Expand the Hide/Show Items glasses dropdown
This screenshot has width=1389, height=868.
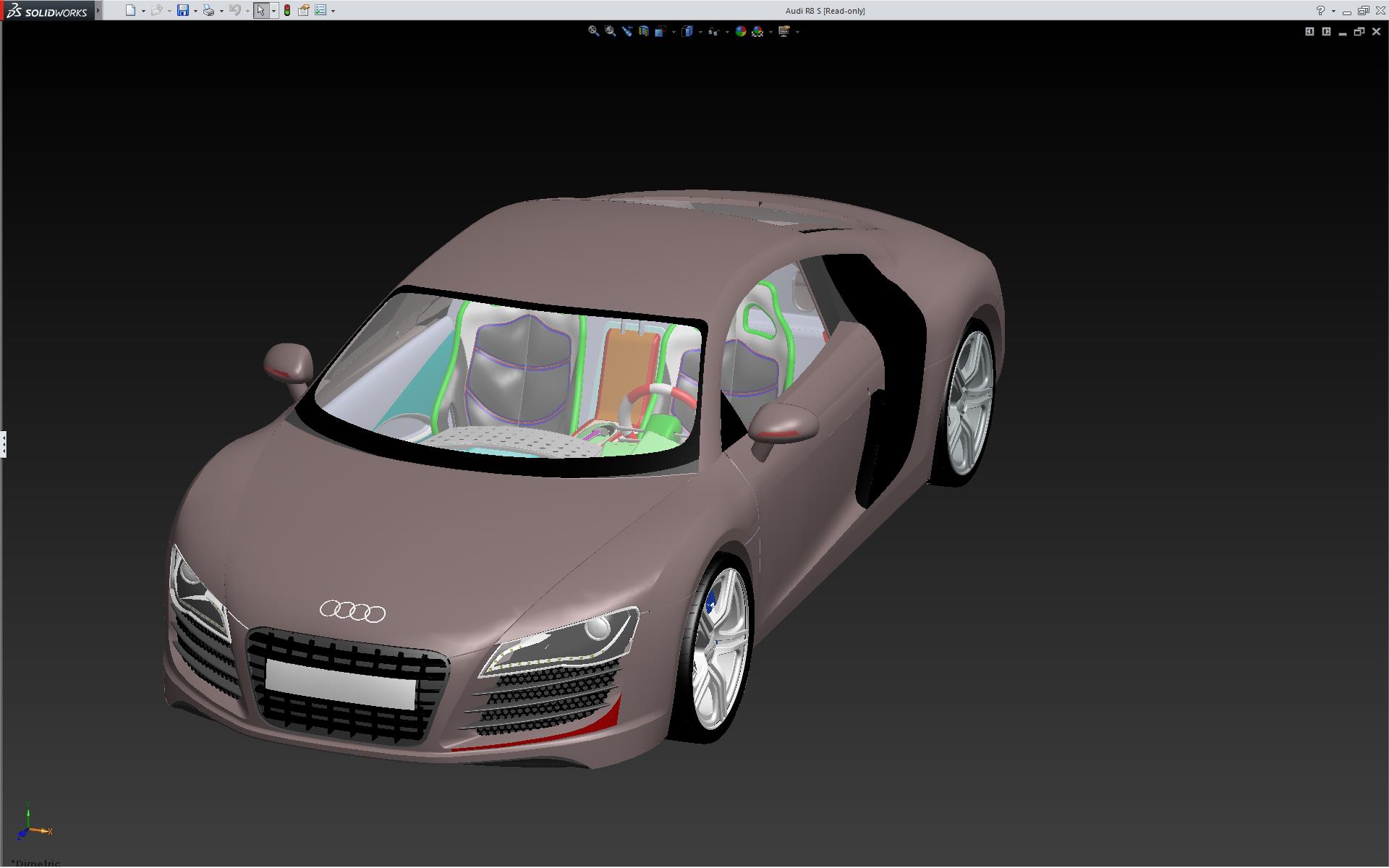(x=727, y=32)
